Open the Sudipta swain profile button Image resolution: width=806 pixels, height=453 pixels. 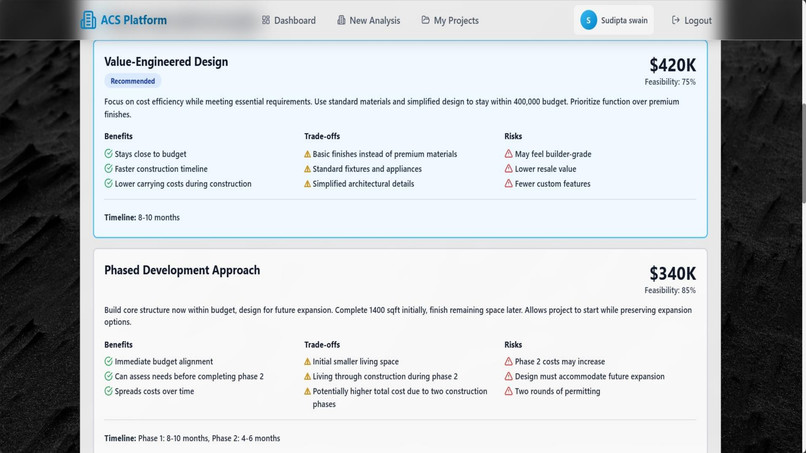coord(614,20)
